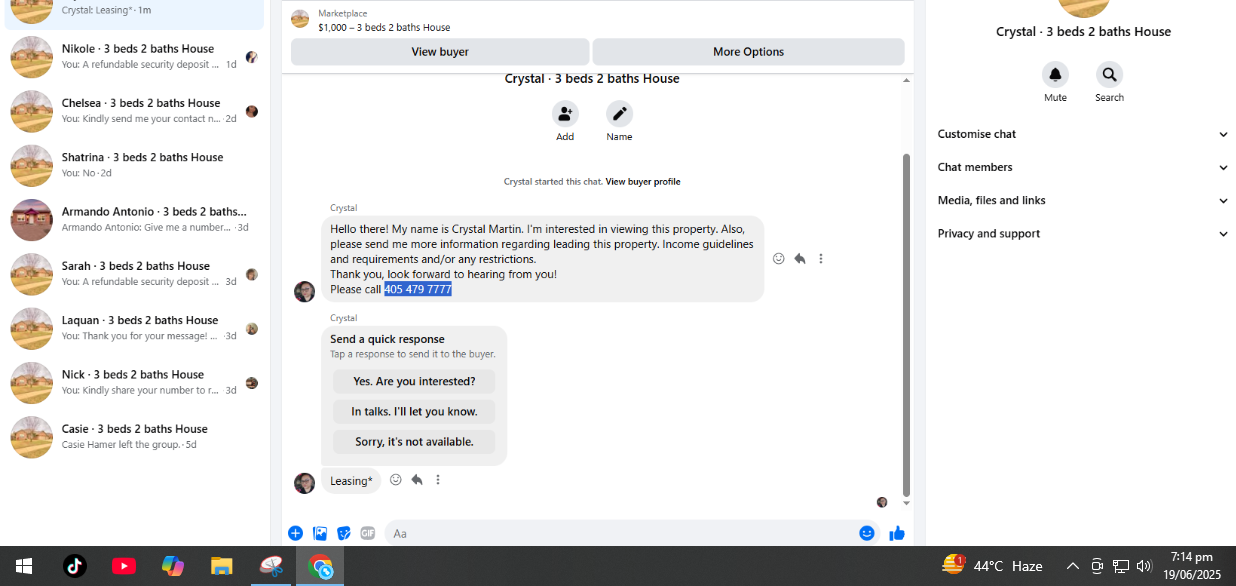Screen dimensions: 1236x586
Task: Click the More Options button
Action: 749,52
